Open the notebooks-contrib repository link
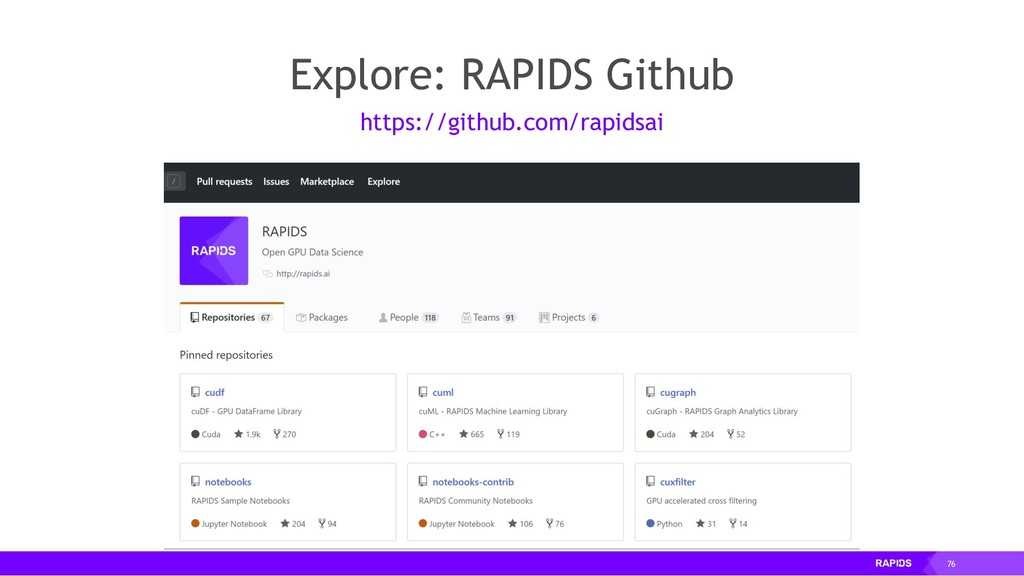 tap(473, 482)
